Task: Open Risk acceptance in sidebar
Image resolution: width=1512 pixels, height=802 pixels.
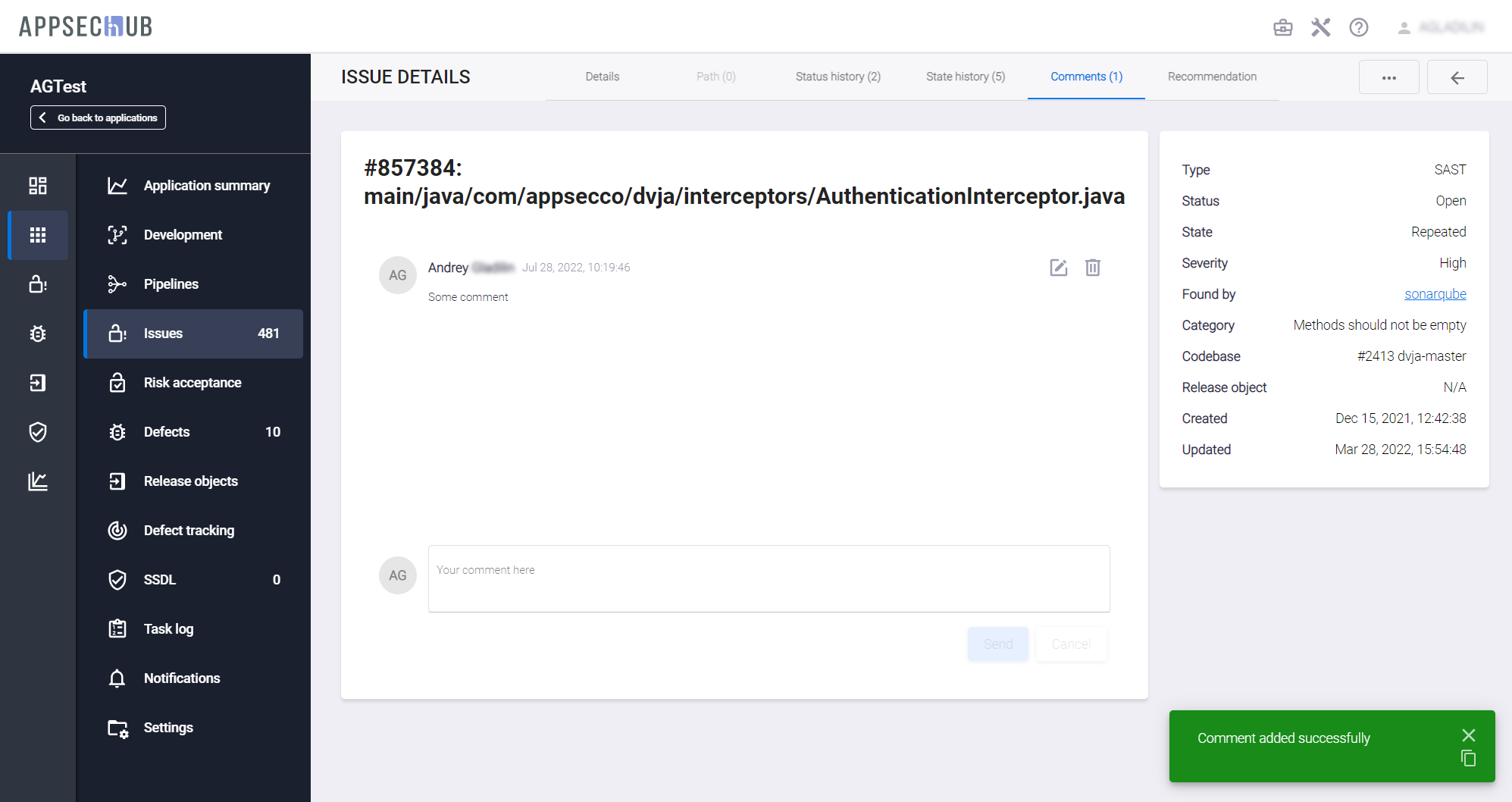Action: click(193, 383)
